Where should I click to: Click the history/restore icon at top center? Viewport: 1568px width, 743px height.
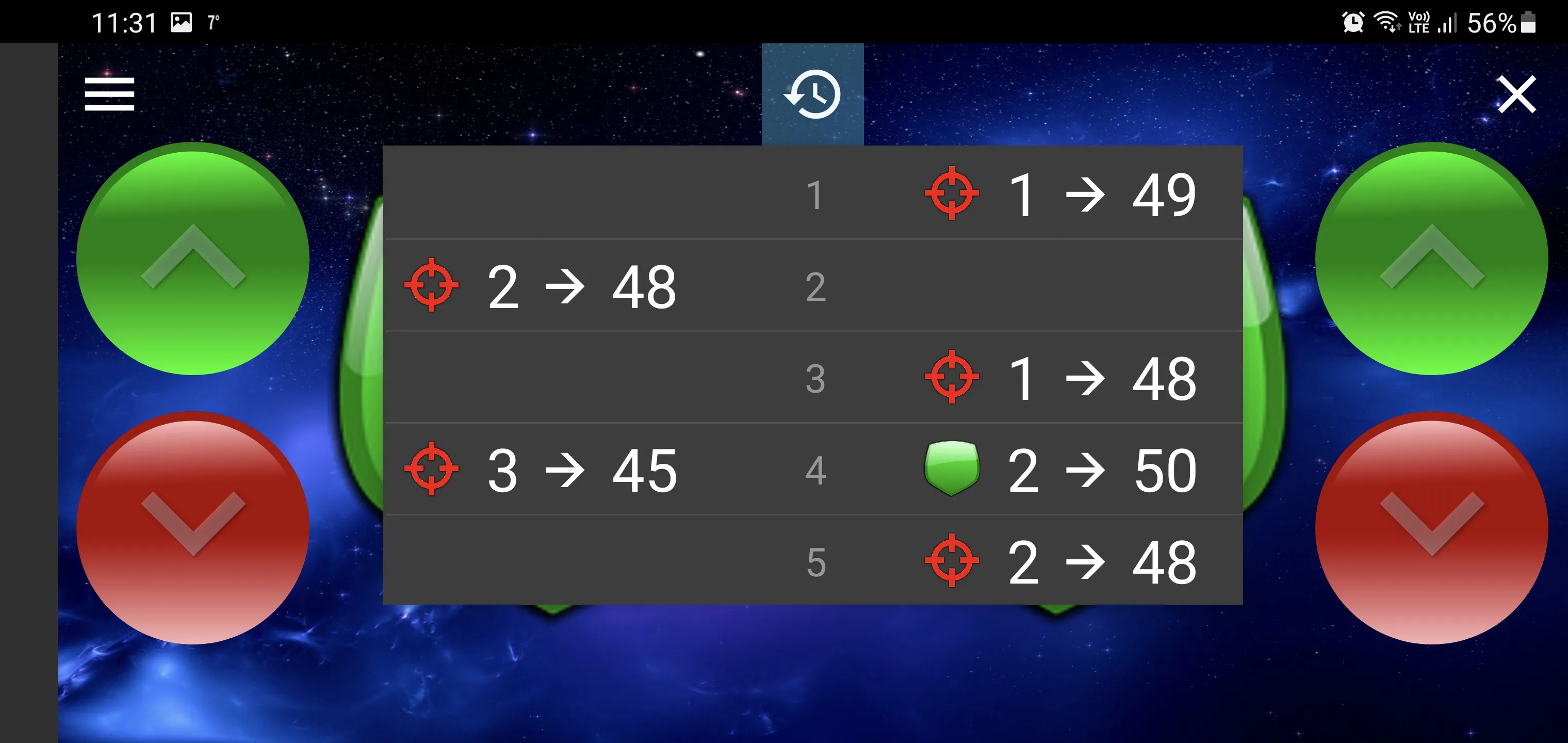pos(814,93)
